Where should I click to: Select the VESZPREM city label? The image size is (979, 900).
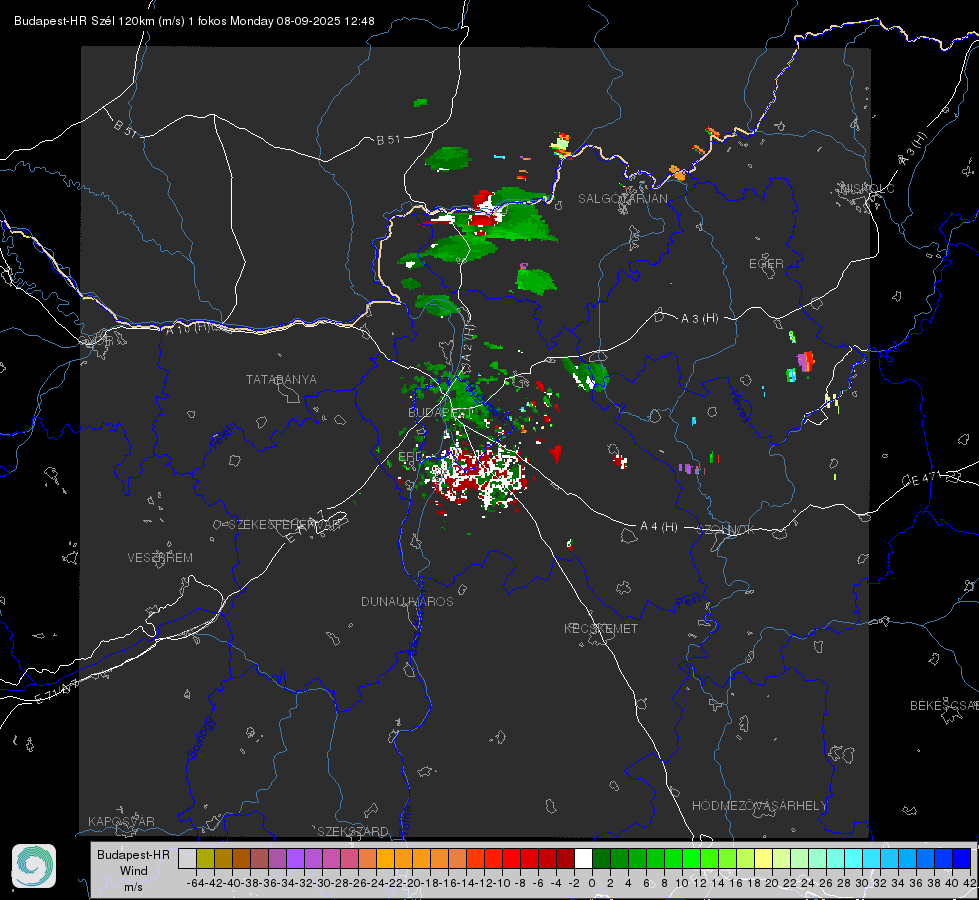[x=160, y=557]
